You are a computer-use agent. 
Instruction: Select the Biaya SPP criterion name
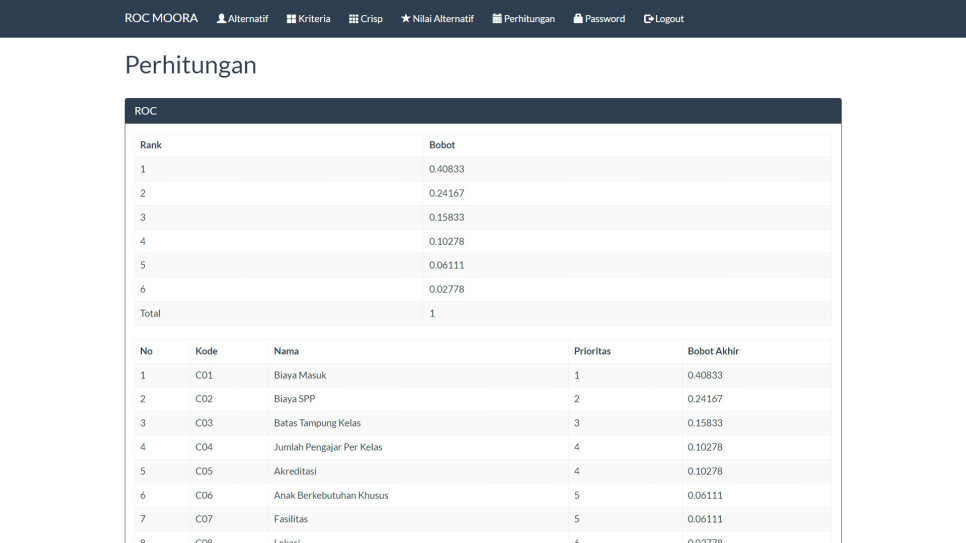(294, 399)
